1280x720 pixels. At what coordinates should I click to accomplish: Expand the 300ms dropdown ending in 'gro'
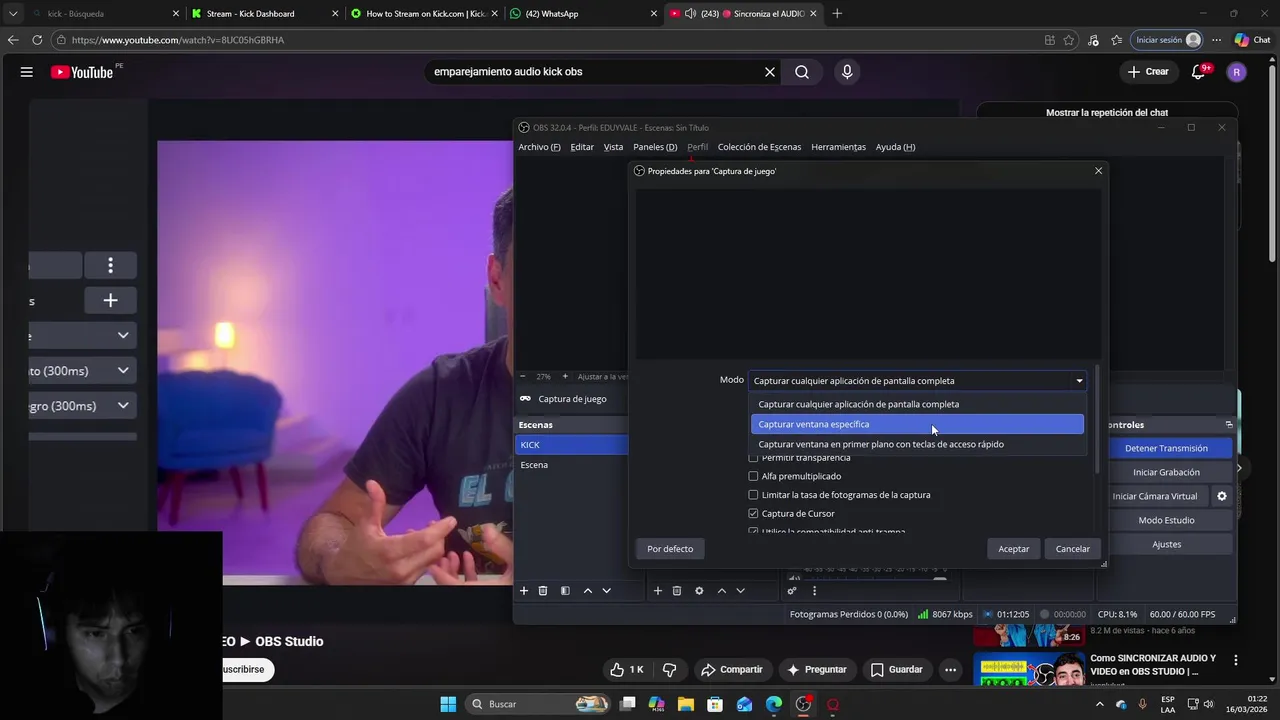point(83,406)
